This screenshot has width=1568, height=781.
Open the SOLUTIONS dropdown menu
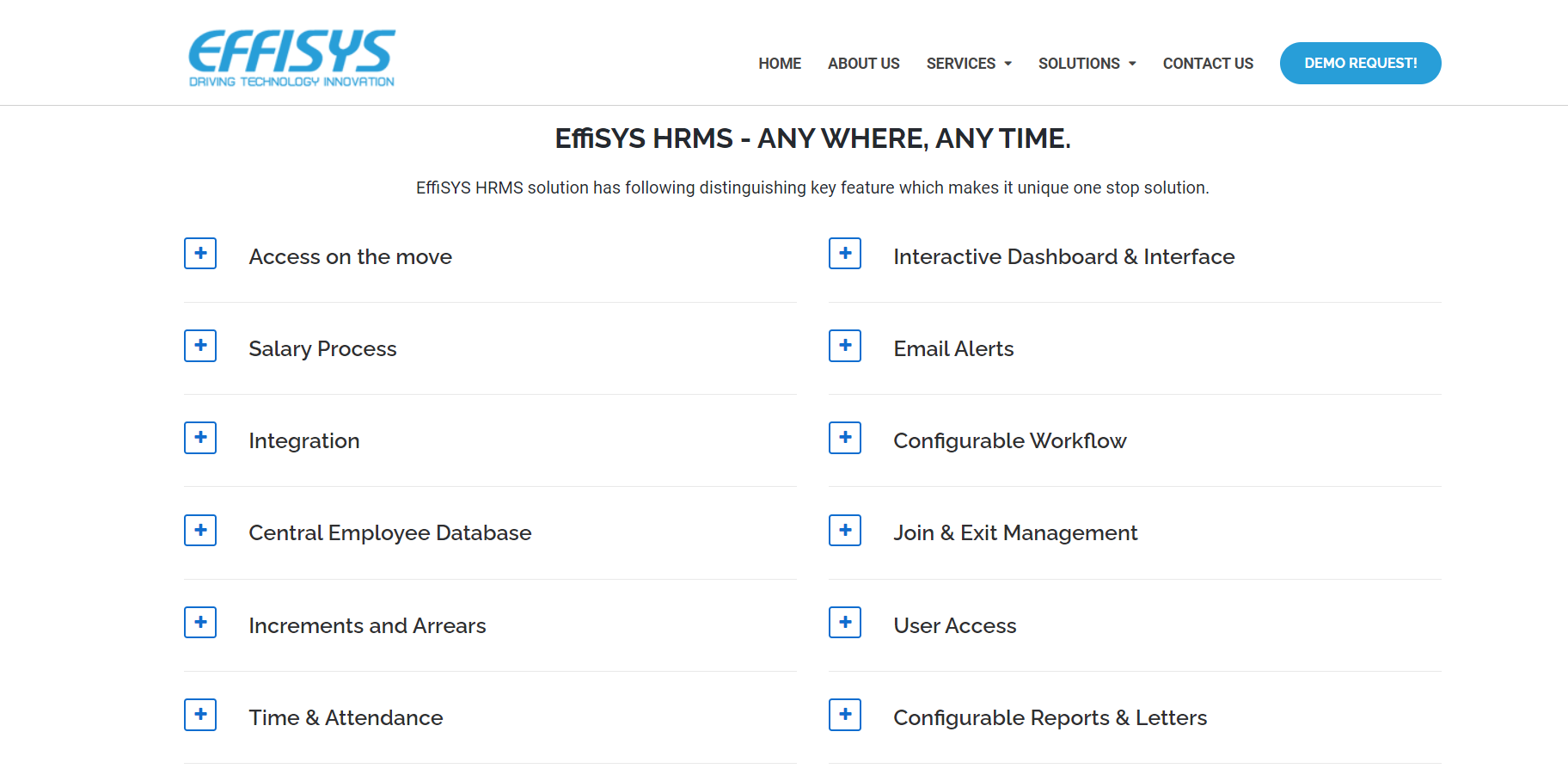click(x=1087, y=64)
